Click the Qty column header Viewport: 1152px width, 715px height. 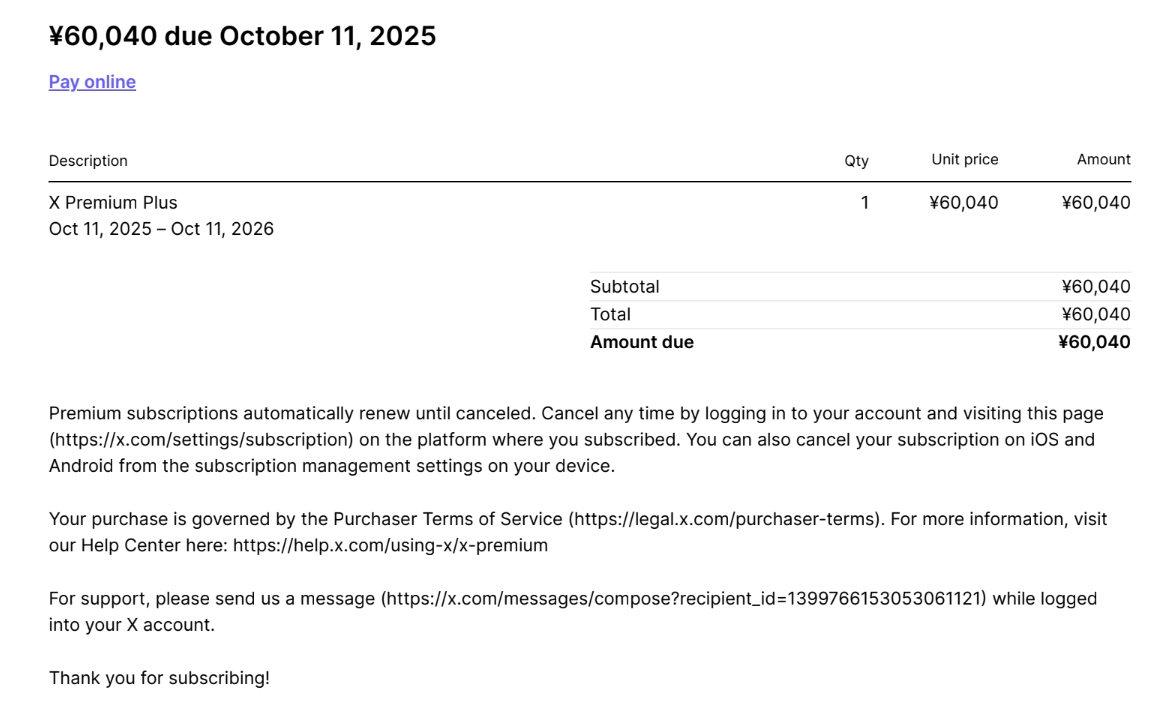[x=856, y=160]
